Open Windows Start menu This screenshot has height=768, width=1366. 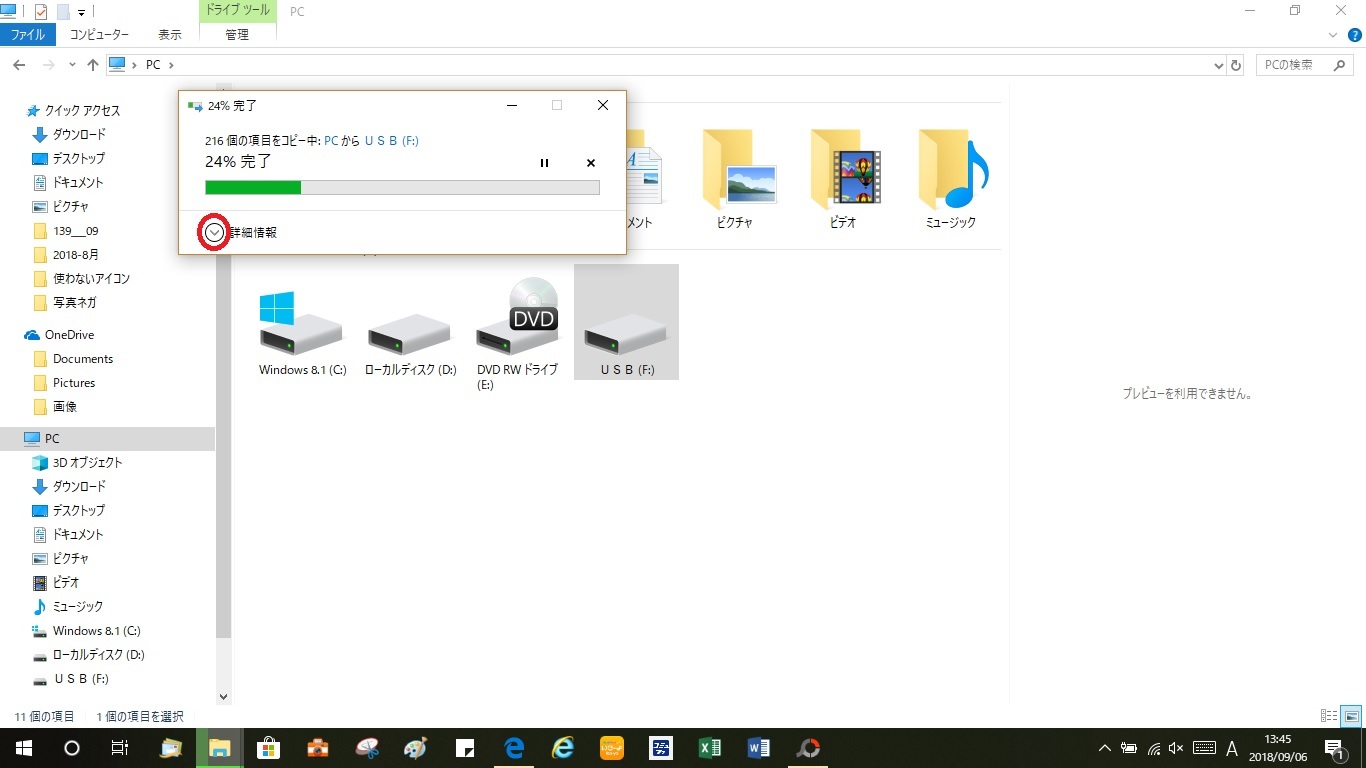[23, 748]
